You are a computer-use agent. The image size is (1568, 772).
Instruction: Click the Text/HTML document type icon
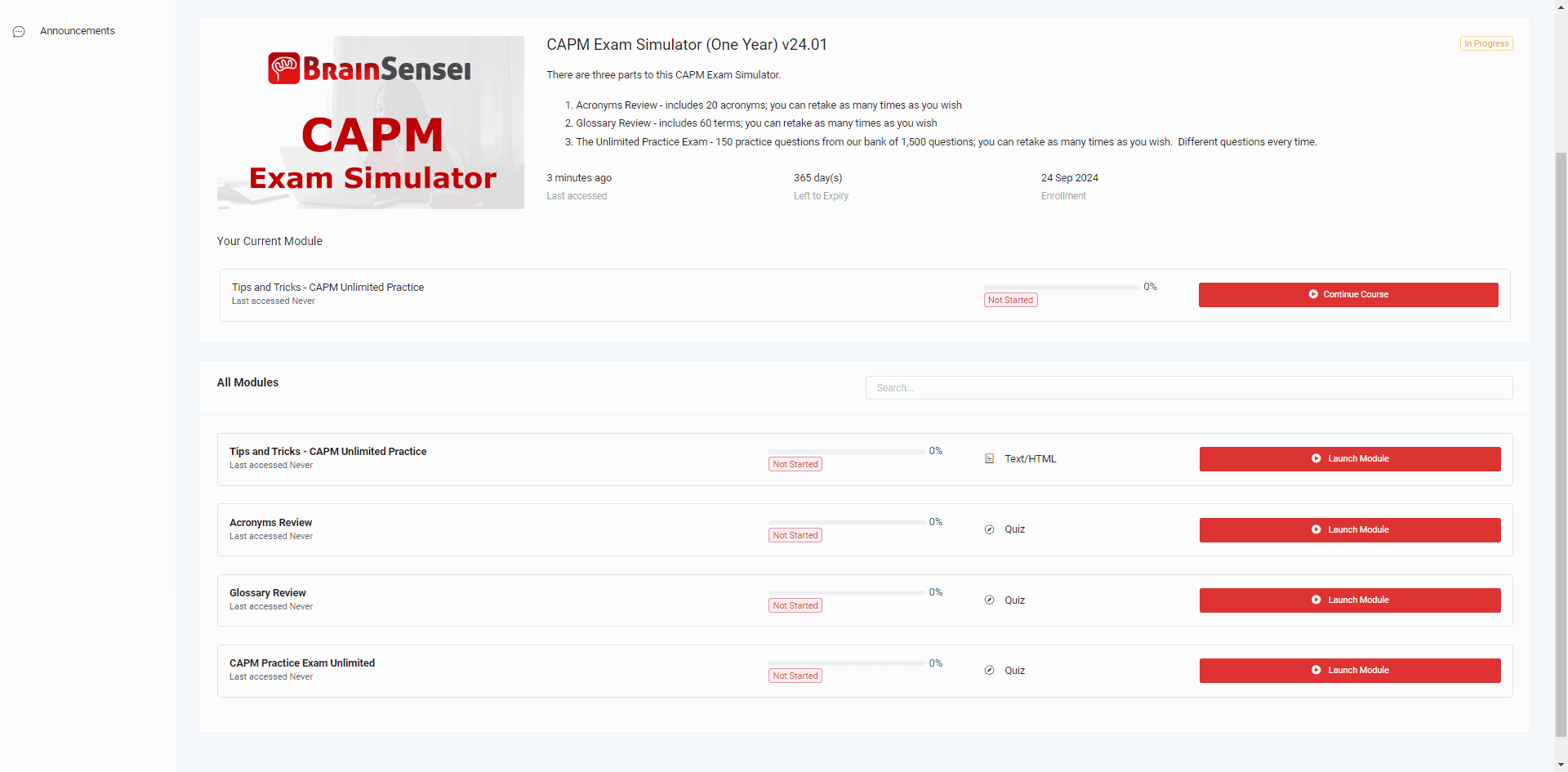point(990,459)
